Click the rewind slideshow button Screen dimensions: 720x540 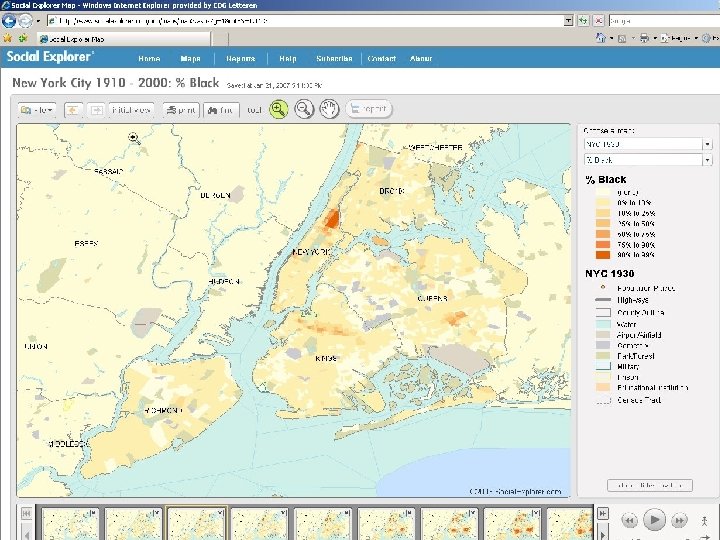point(629,521)
